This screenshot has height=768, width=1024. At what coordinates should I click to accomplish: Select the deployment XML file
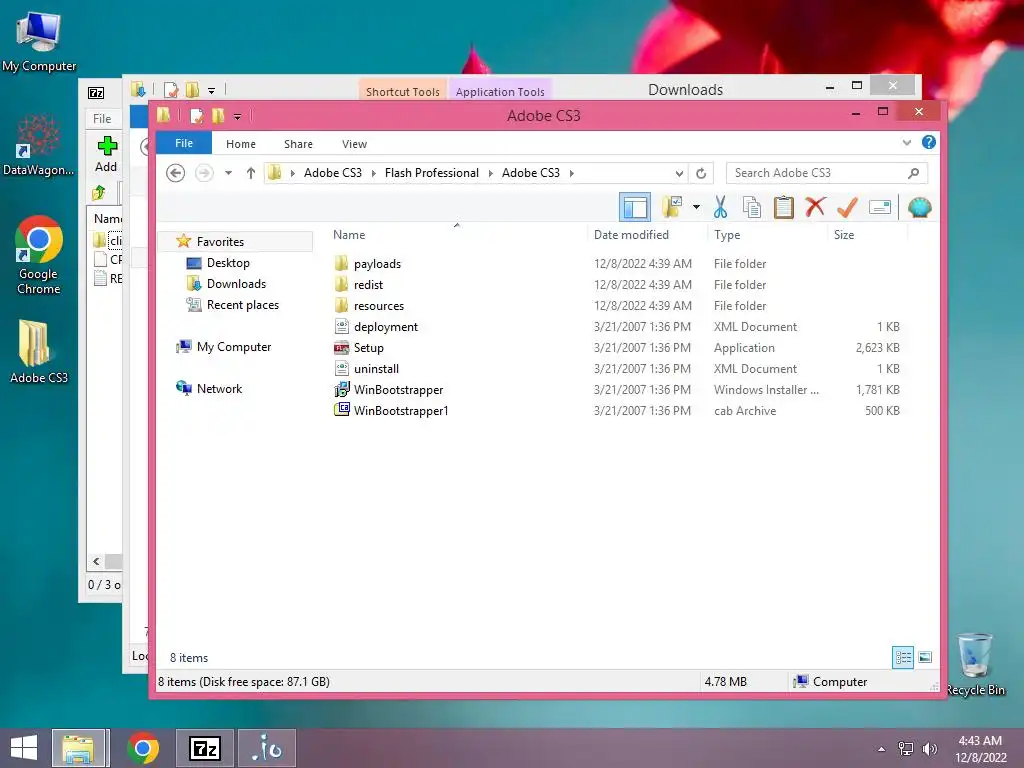pos(385,327)
